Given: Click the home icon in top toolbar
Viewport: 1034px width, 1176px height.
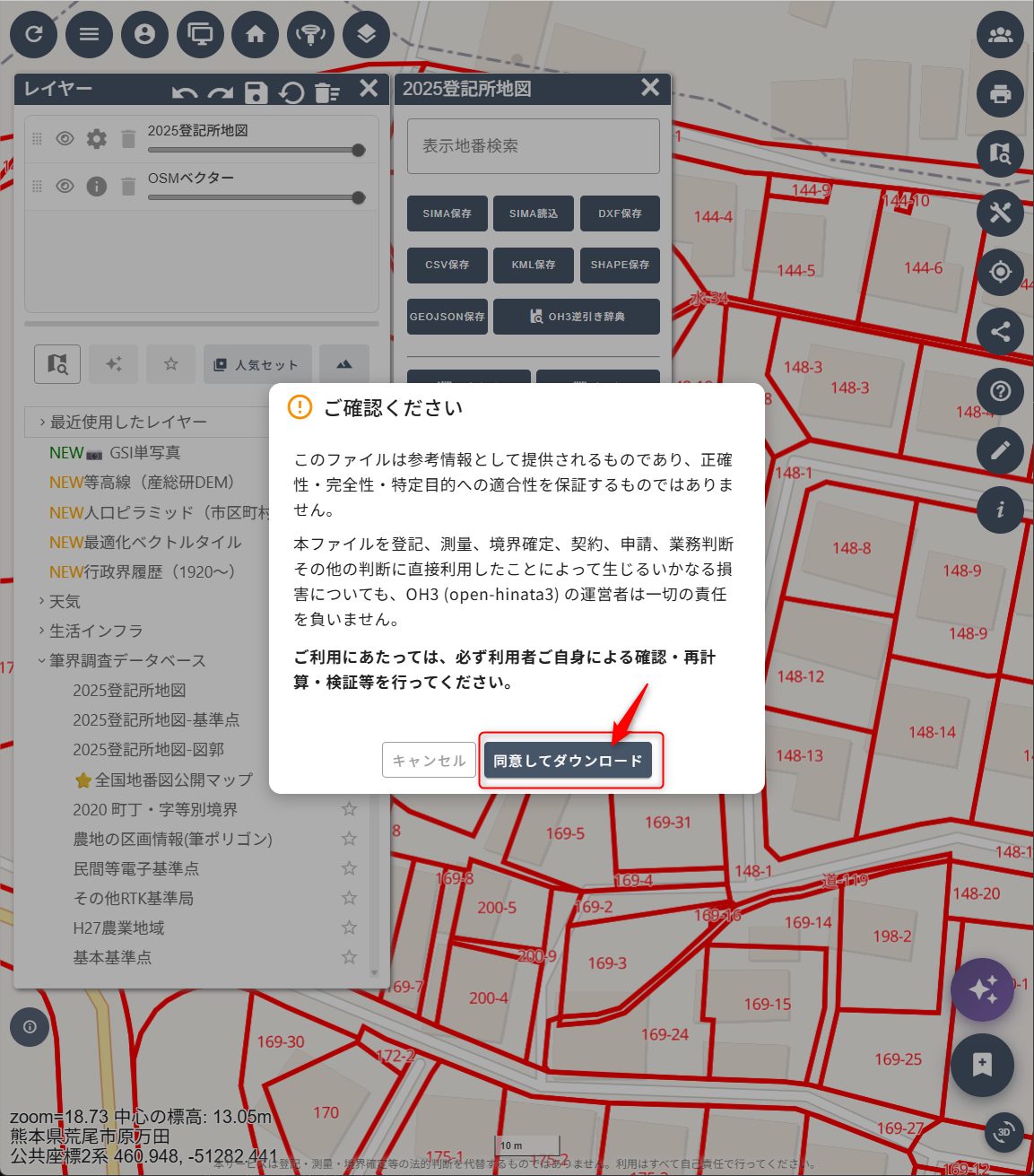Looking at the screenshot, I should (x=256, y=34).
